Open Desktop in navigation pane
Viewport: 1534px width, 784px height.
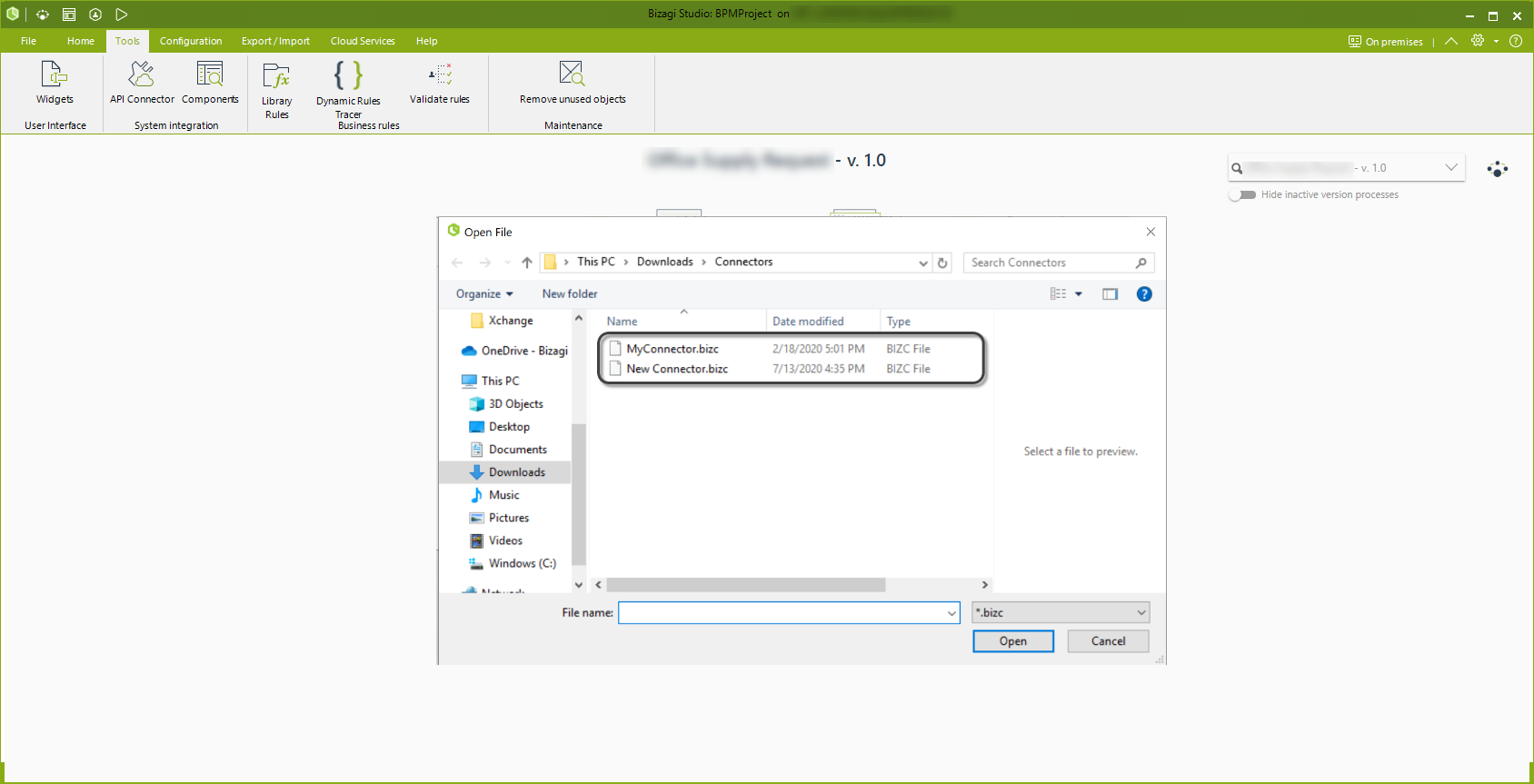coord(499,427)
